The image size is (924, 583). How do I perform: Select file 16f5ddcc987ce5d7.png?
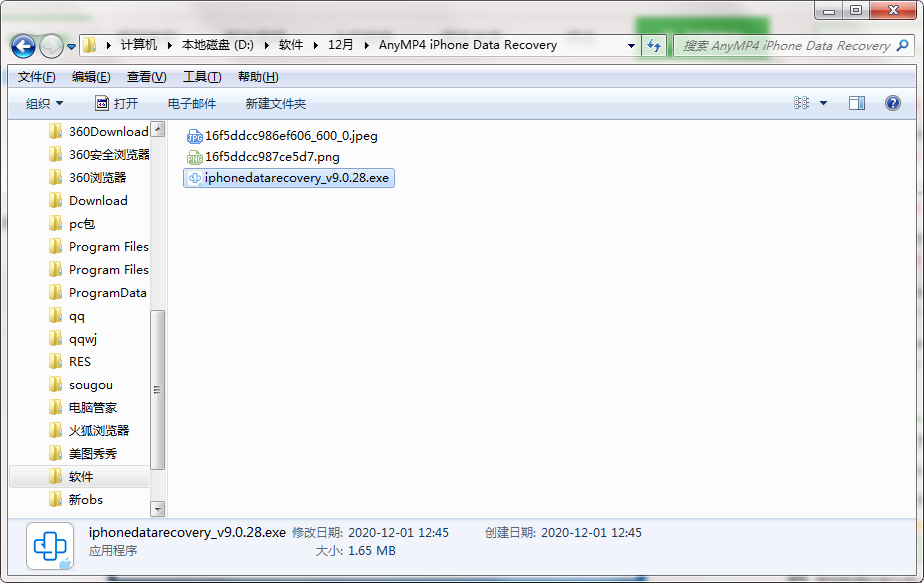(x=272, y=157)
